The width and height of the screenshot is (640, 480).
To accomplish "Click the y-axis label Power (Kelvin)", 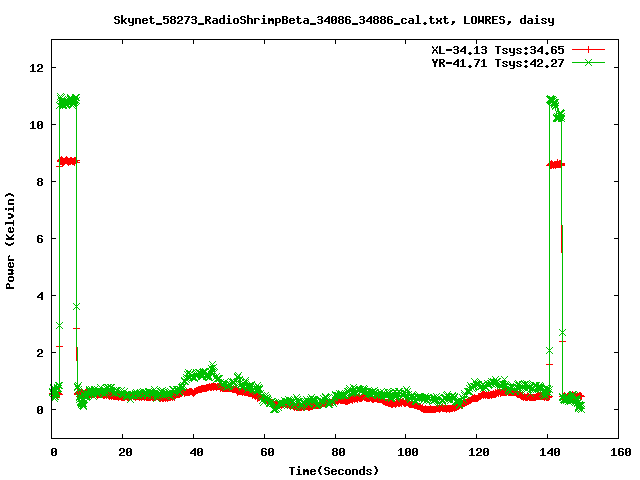I will (x=10, y=241).
